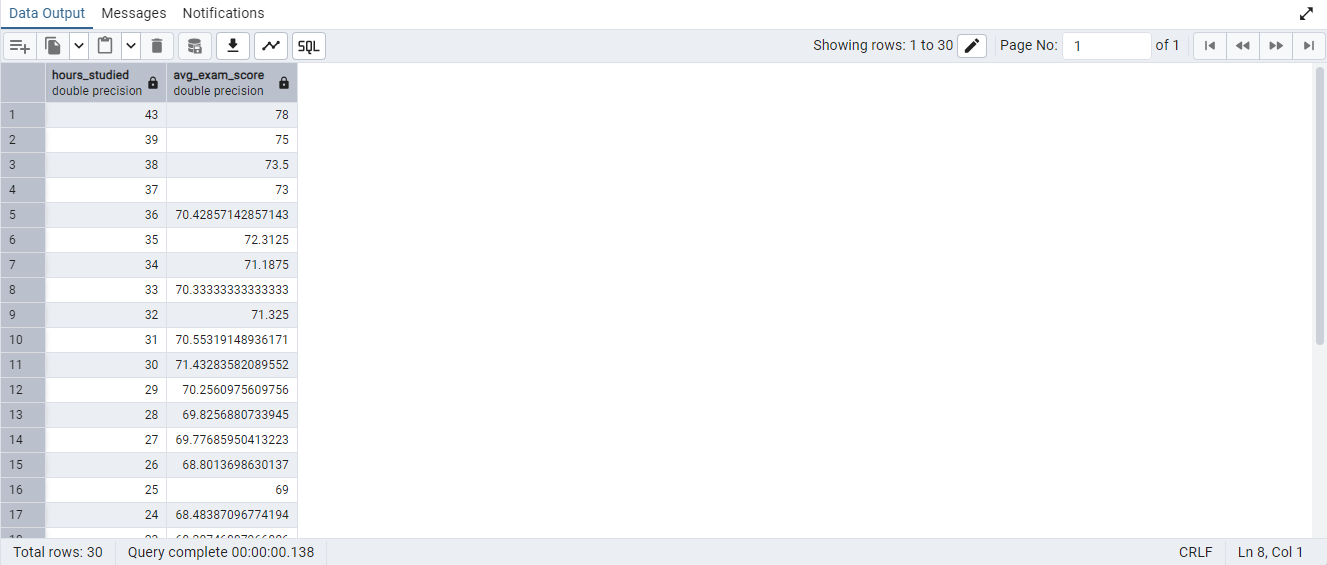Go to last page icon
Viewport: 1327px width, 565px height.
[x=1308, y=46]
